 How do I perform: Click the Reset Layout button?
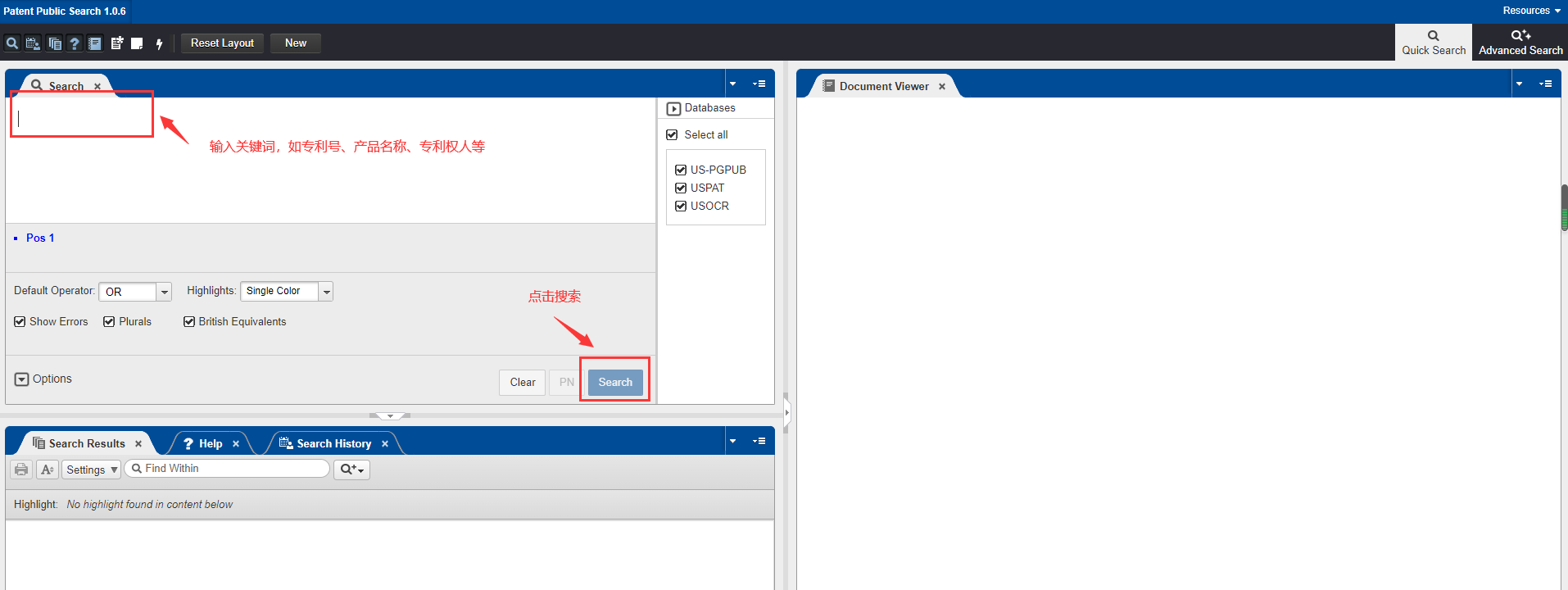pyautogui.click(x=222, y=43)
